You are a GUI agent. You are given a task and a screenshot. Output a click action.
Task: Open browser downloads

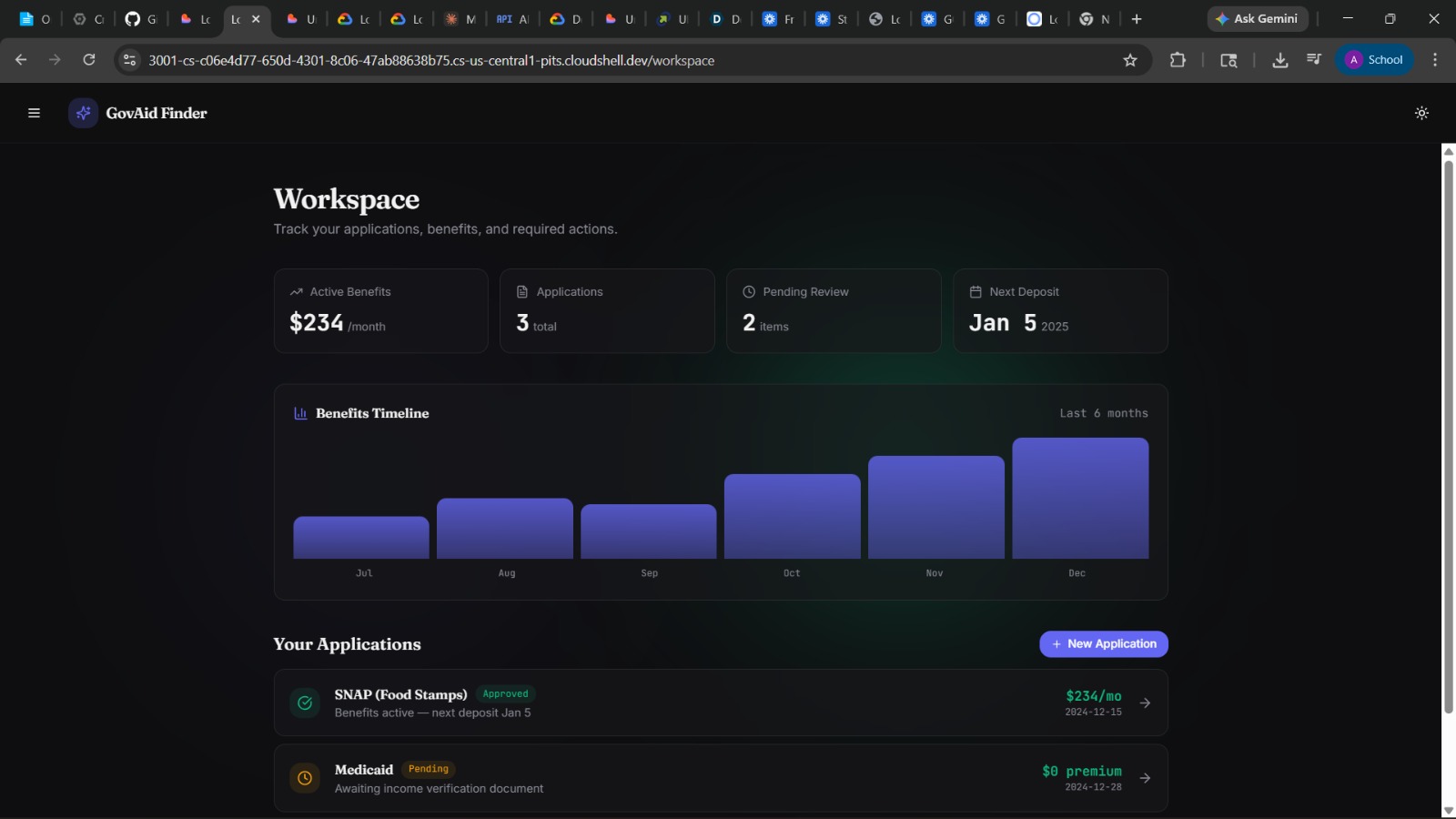tap(1279, 60)
